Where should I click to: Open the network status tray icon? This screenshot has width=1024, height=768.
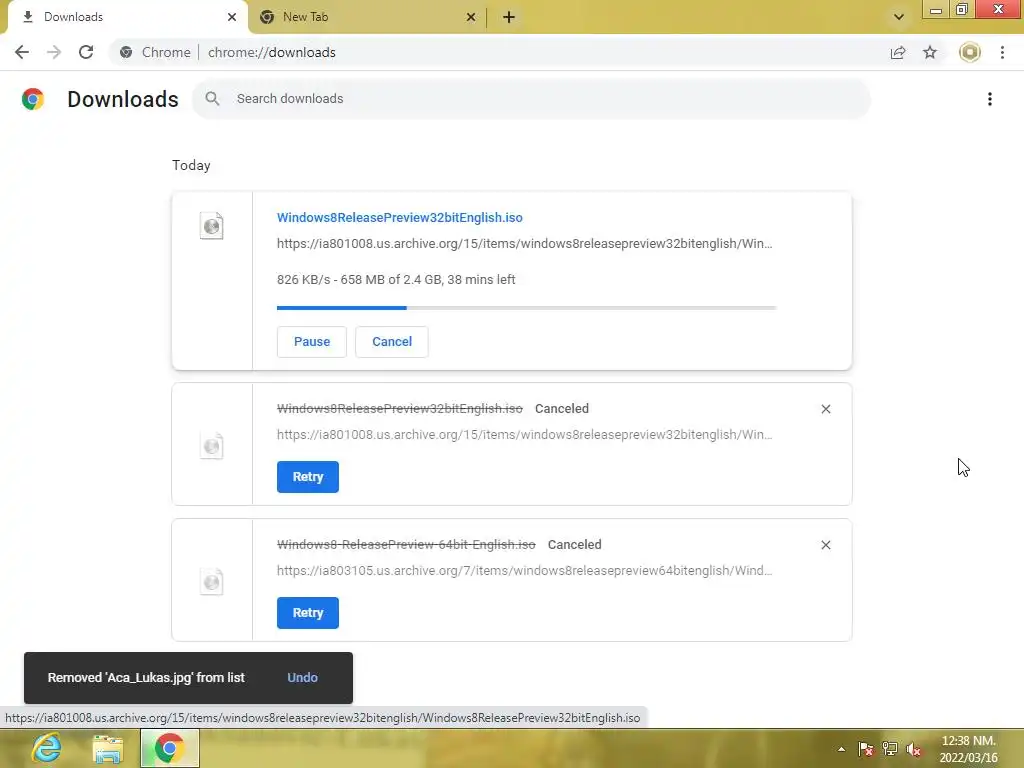[889, 749]
